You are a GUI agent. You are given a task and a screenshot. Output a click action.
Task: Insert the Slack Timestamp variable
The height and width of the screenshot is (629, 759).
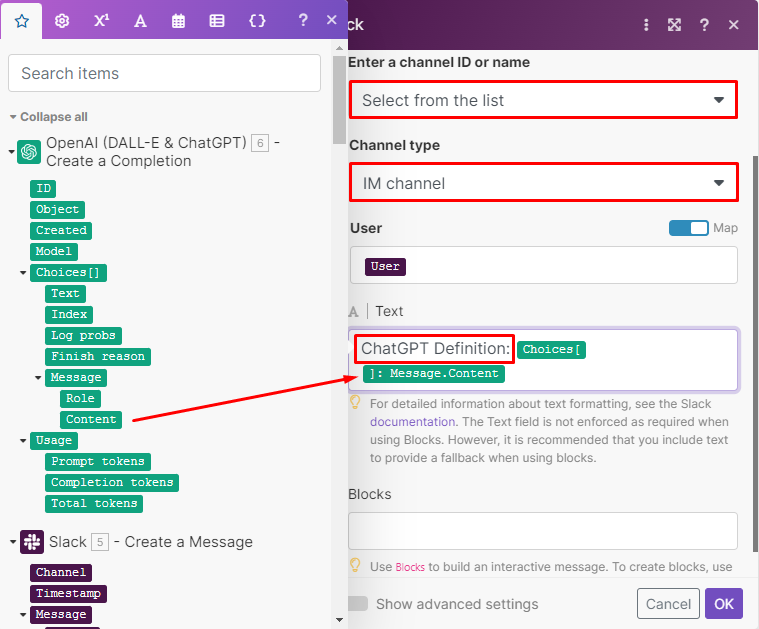[x=68, y=593]
